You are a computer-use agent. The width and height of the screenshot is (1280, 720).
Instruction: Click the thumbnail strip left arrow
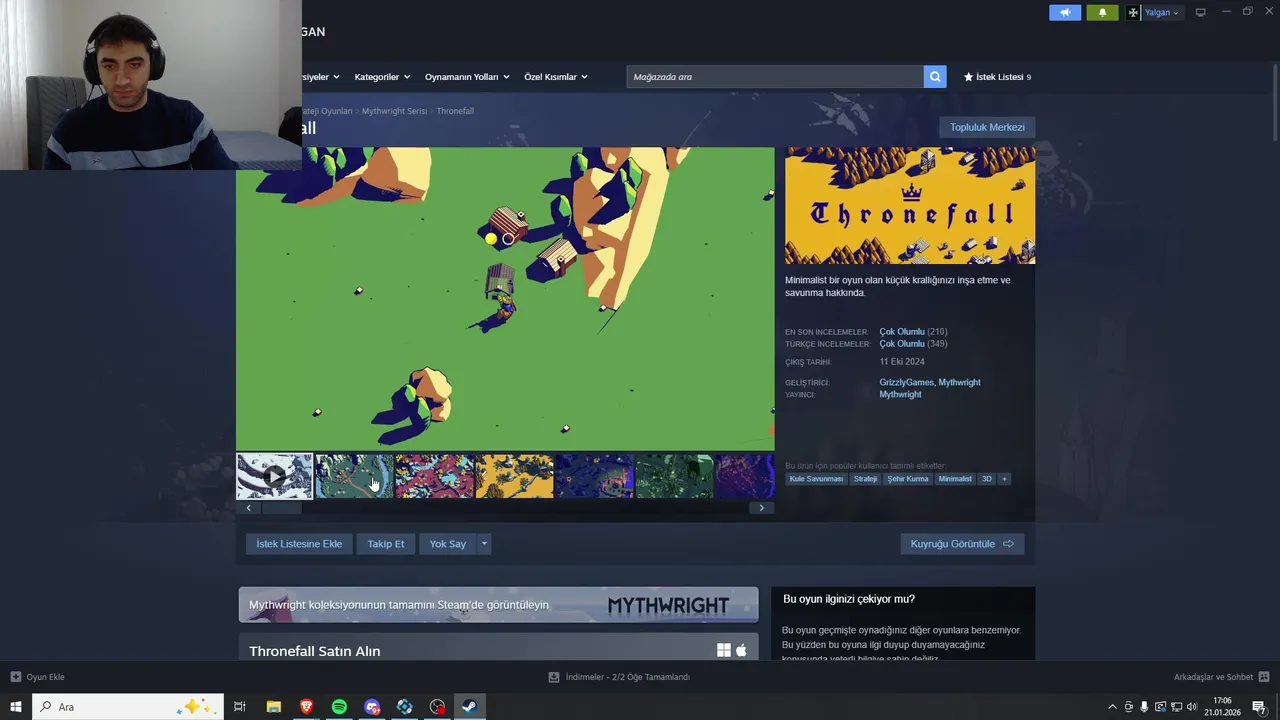click(x=249, y=508)
